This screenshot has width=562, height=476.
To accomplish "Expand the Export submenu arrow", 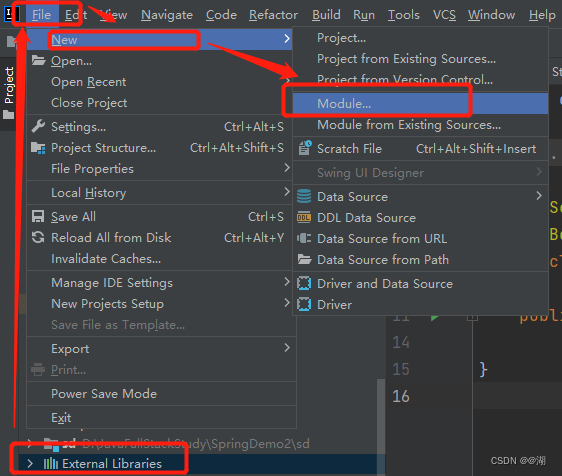I will coord(287,347).
